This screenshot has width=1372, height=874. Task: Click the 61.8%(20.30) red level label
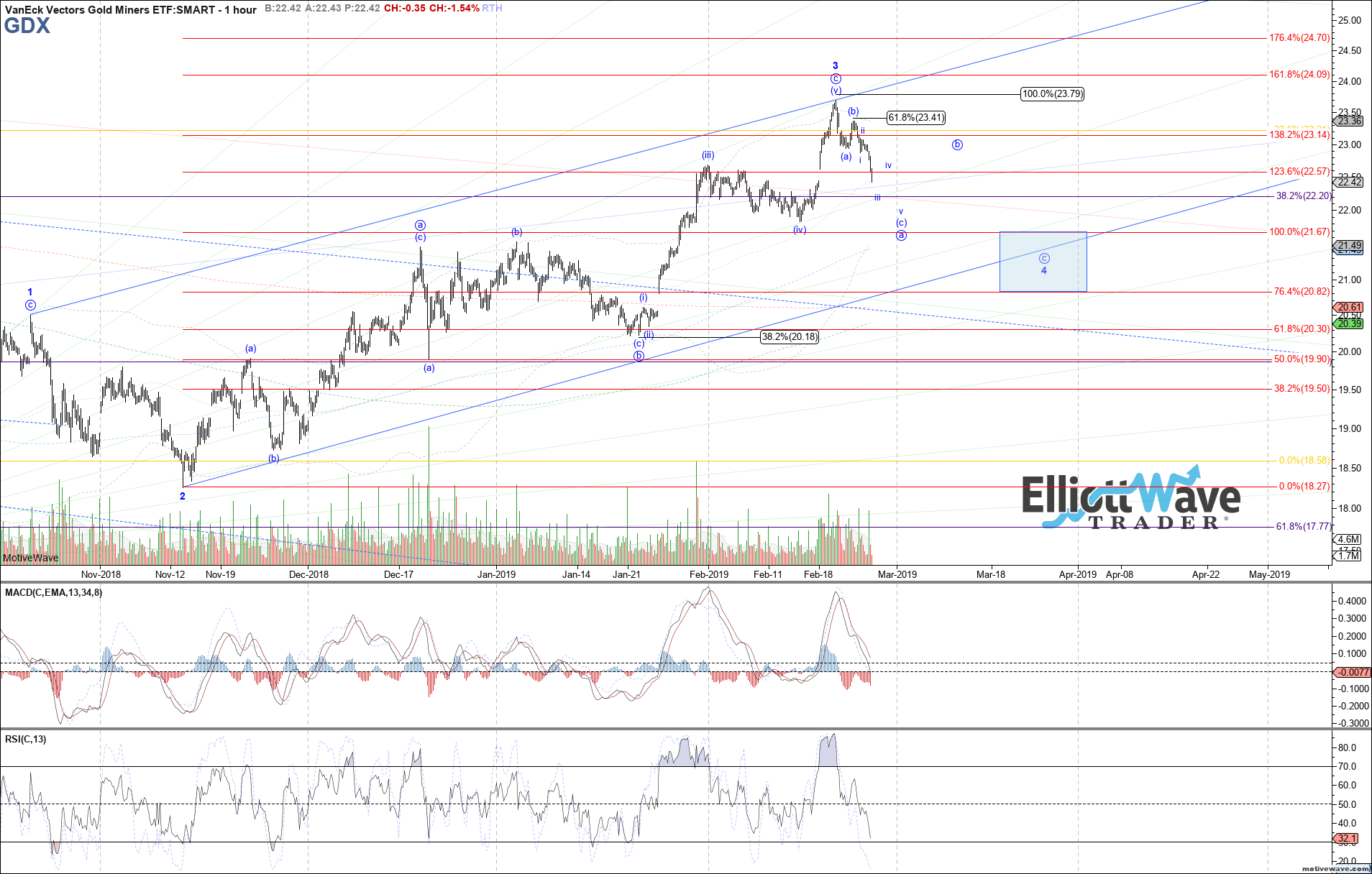pyautogui.click(x=1302, y=329)
